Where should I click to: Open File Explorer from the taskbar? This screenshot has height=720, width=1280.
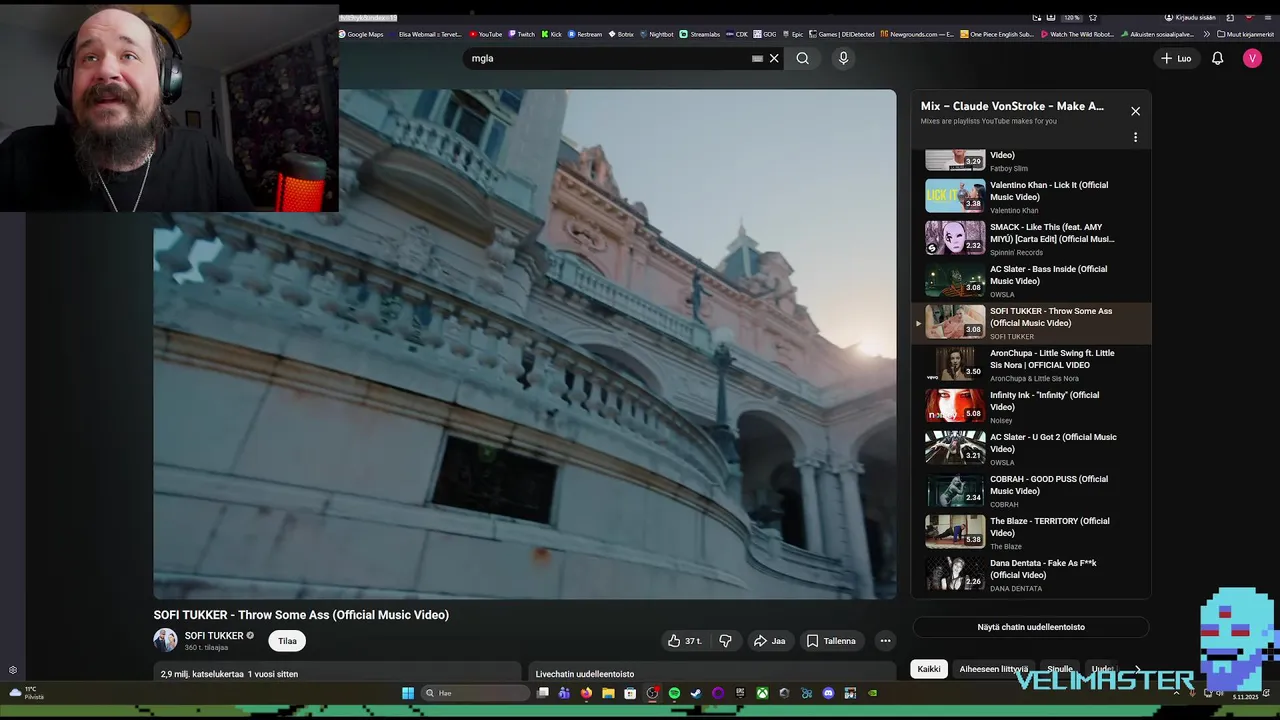[x=608, y=693]
